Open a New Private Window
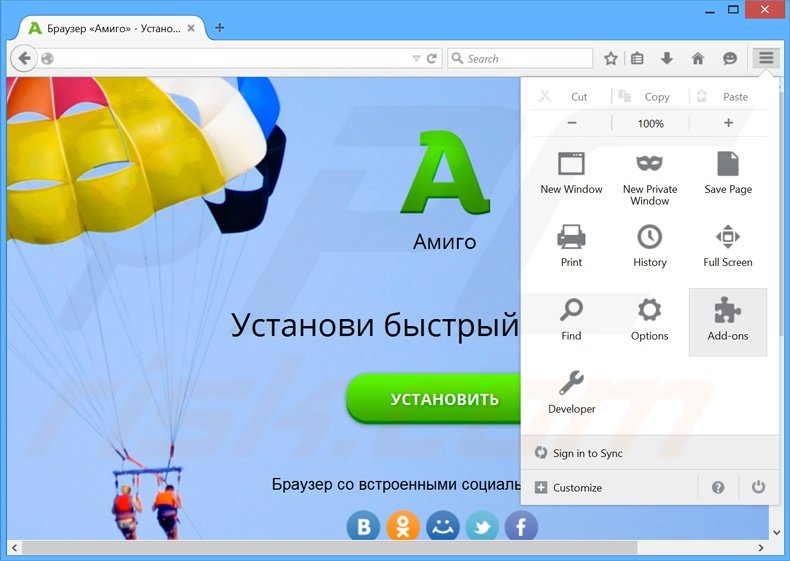This screenshot has height=561, width=790. point(649,178)
